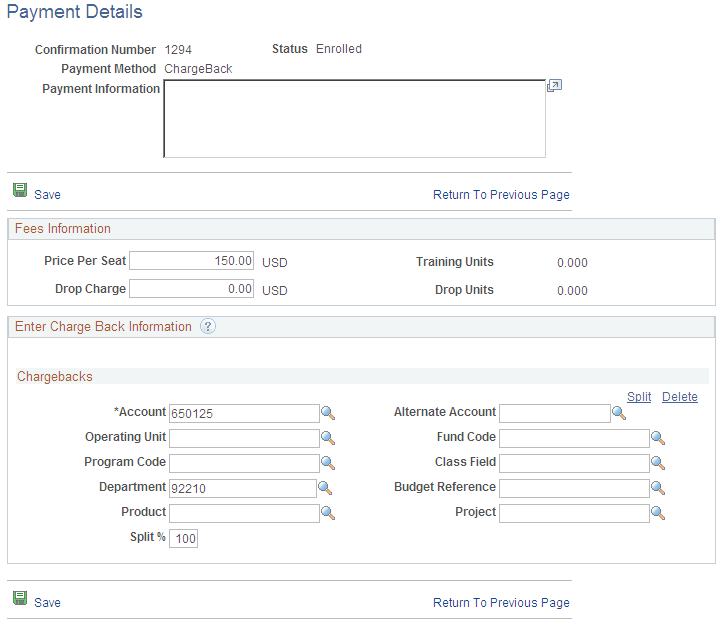The image size is (721, 622).
Task: Click the Training Units value 0.000
Action: pyautogui.click(x=572, y=262)
